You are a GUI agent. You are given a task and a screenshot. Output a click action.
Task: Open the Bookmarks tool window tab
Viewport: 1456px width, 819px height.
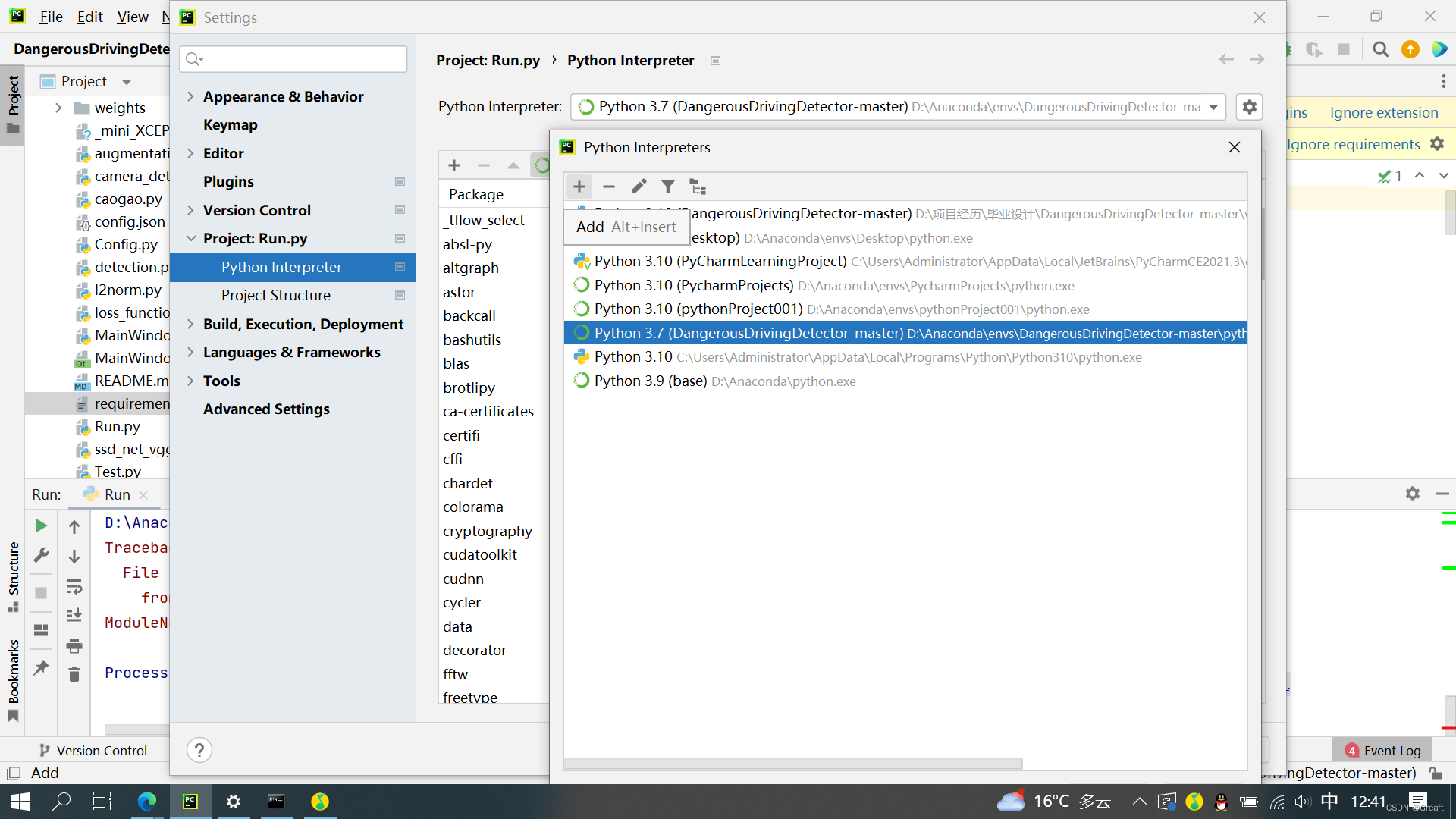point(13,680)
